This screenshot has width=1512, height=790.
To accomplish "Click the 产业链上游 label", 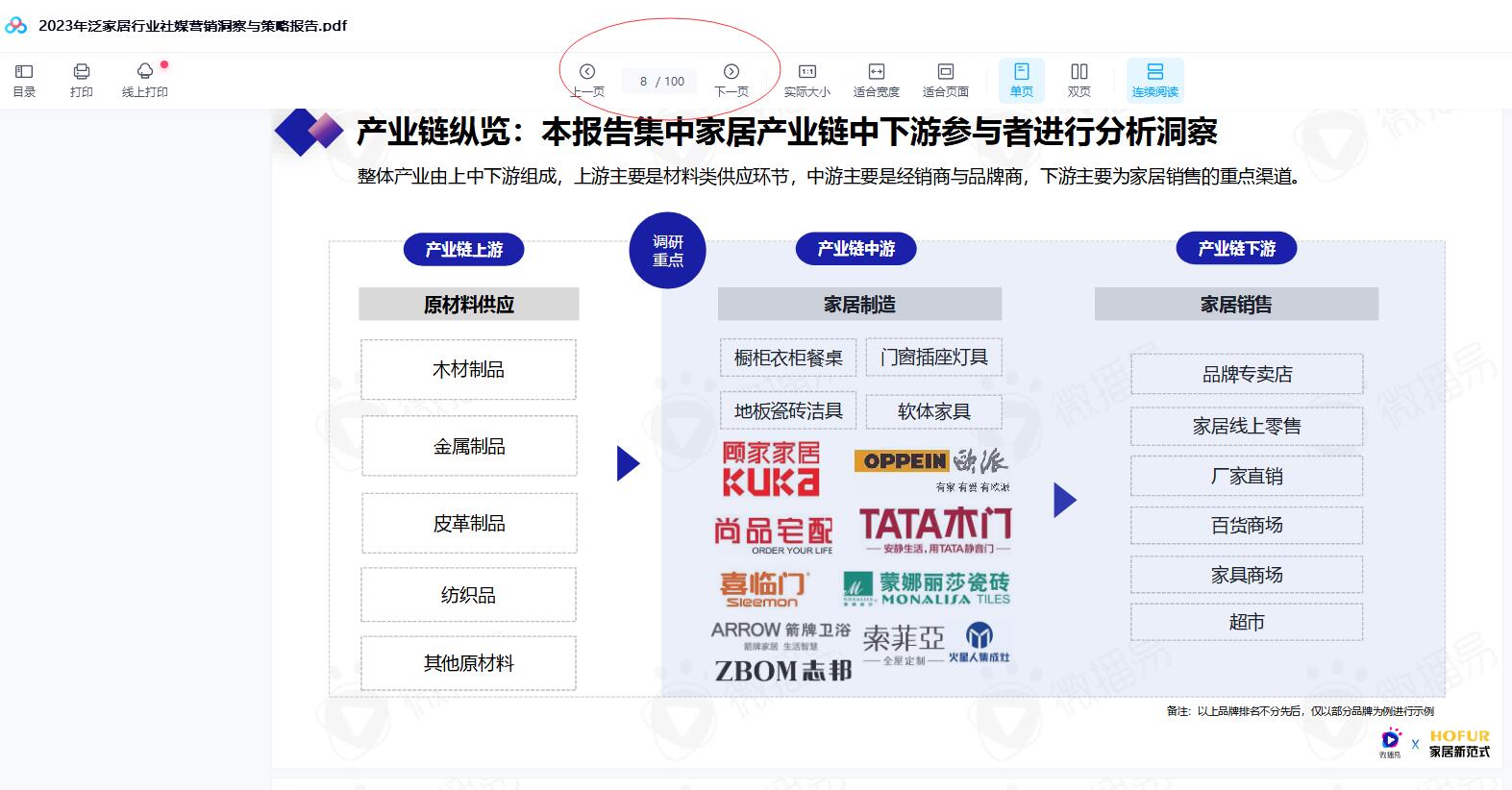I will (x=464, y=250).
